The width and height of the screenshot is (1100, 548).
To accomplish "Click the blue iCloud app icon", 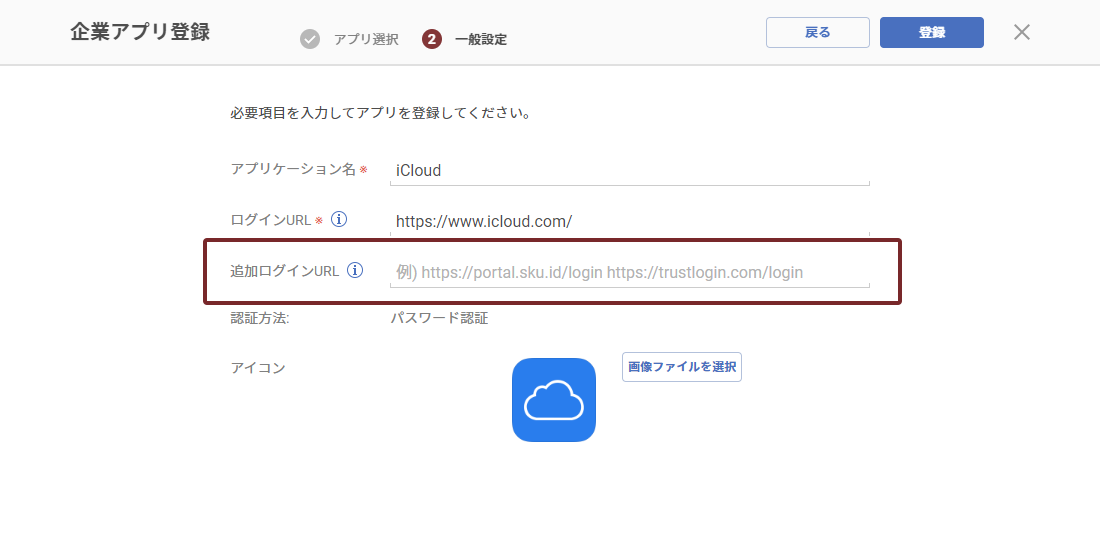I will click(x=554, y=400).
